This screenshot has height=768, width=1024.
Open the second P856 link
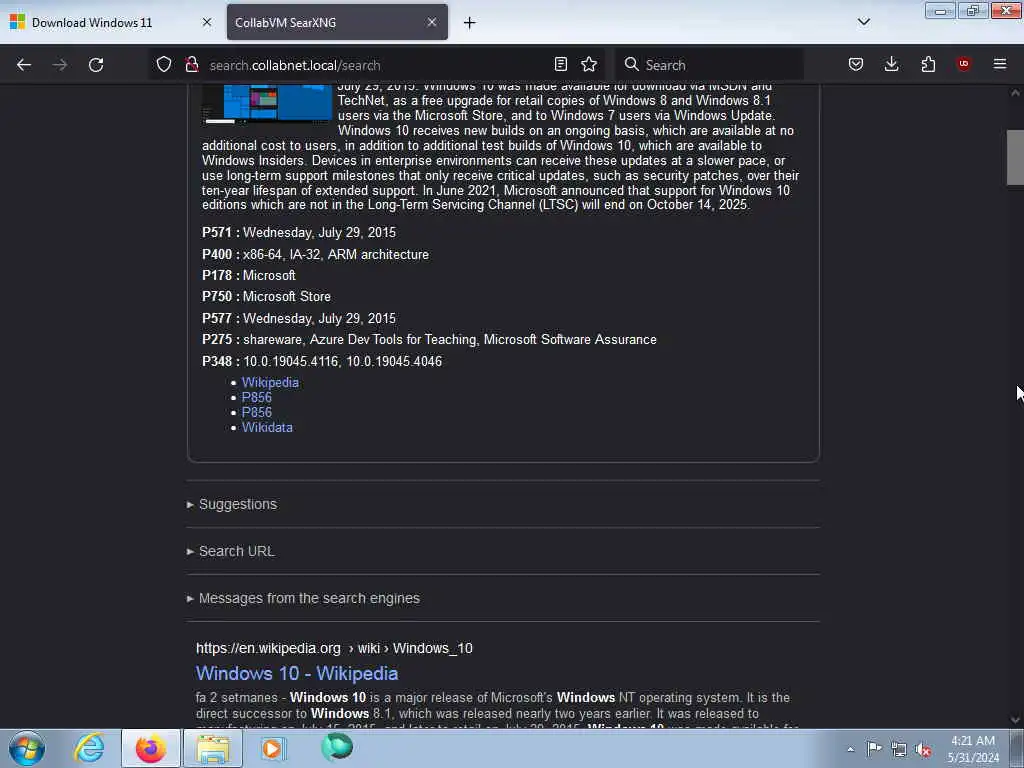(x=257, y=413)
